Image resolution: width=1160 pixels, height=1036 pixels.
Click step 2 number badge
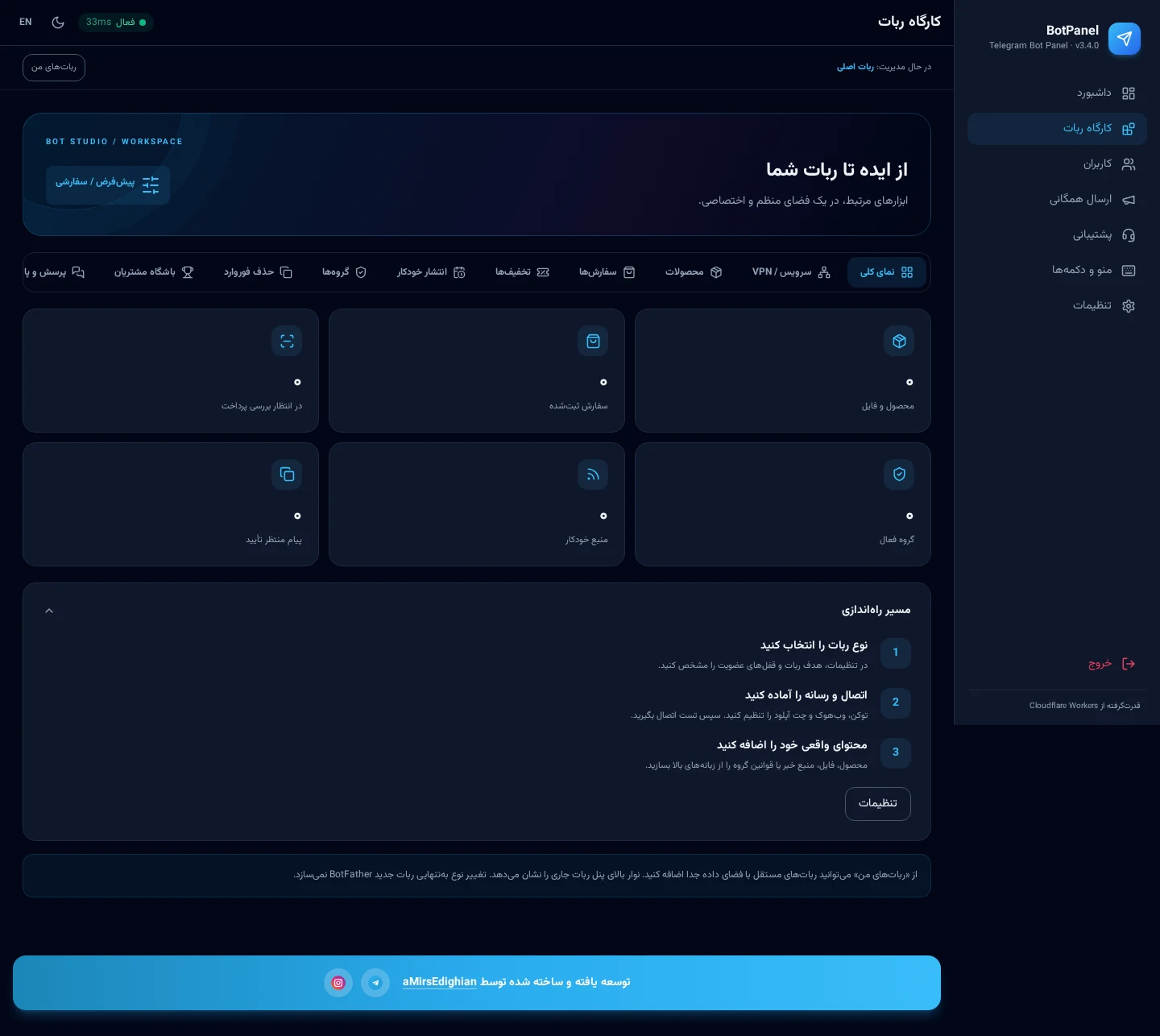pos(896,702)
